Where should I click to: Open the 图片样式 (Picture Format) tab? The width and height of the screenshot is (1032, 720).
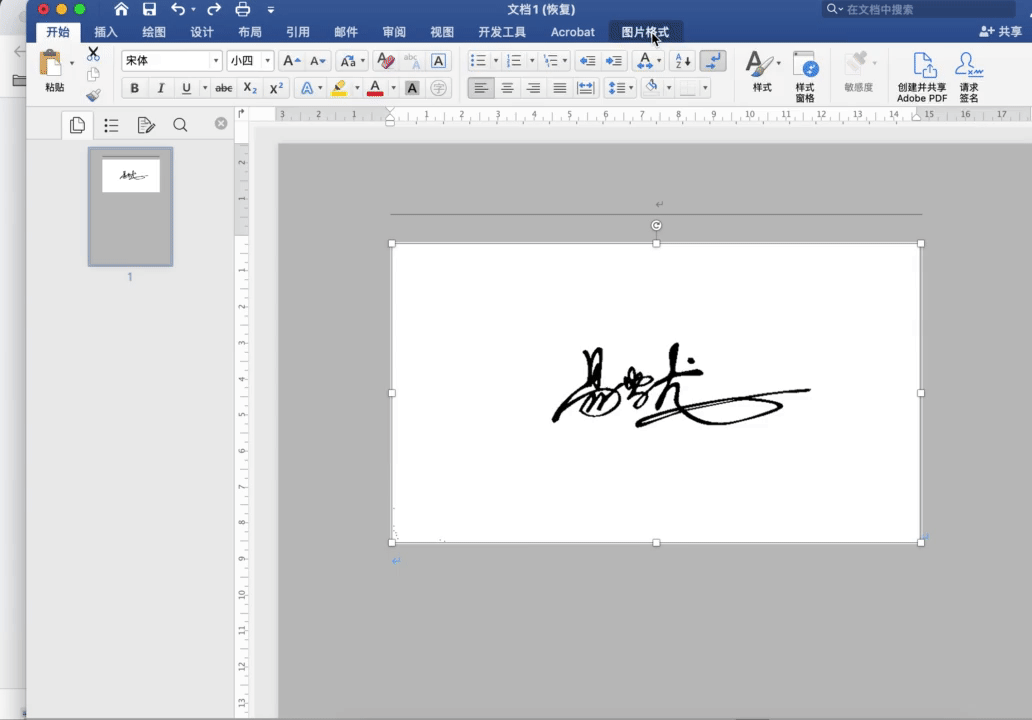point(645,32)
